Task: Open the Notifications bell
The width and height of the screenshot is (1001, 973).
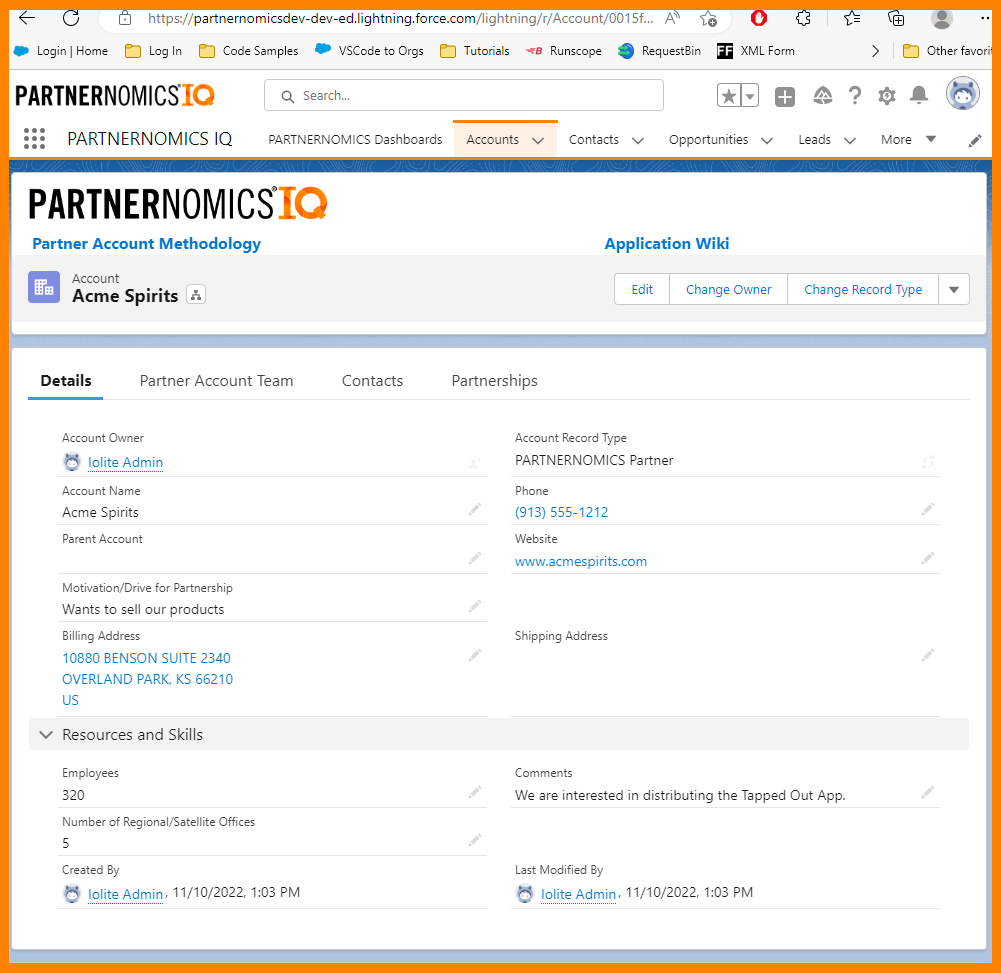Action: click(x=919, y=95)
